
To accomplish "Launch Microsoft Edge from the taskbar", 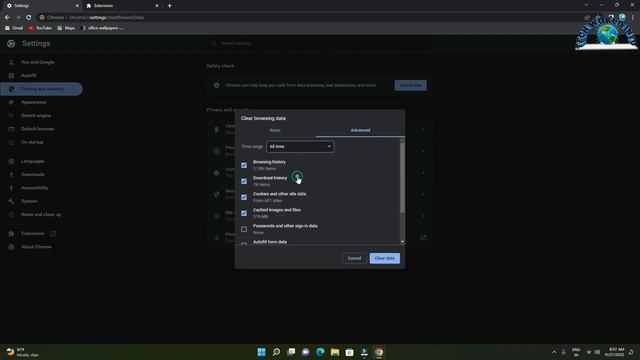I will 320,352.
